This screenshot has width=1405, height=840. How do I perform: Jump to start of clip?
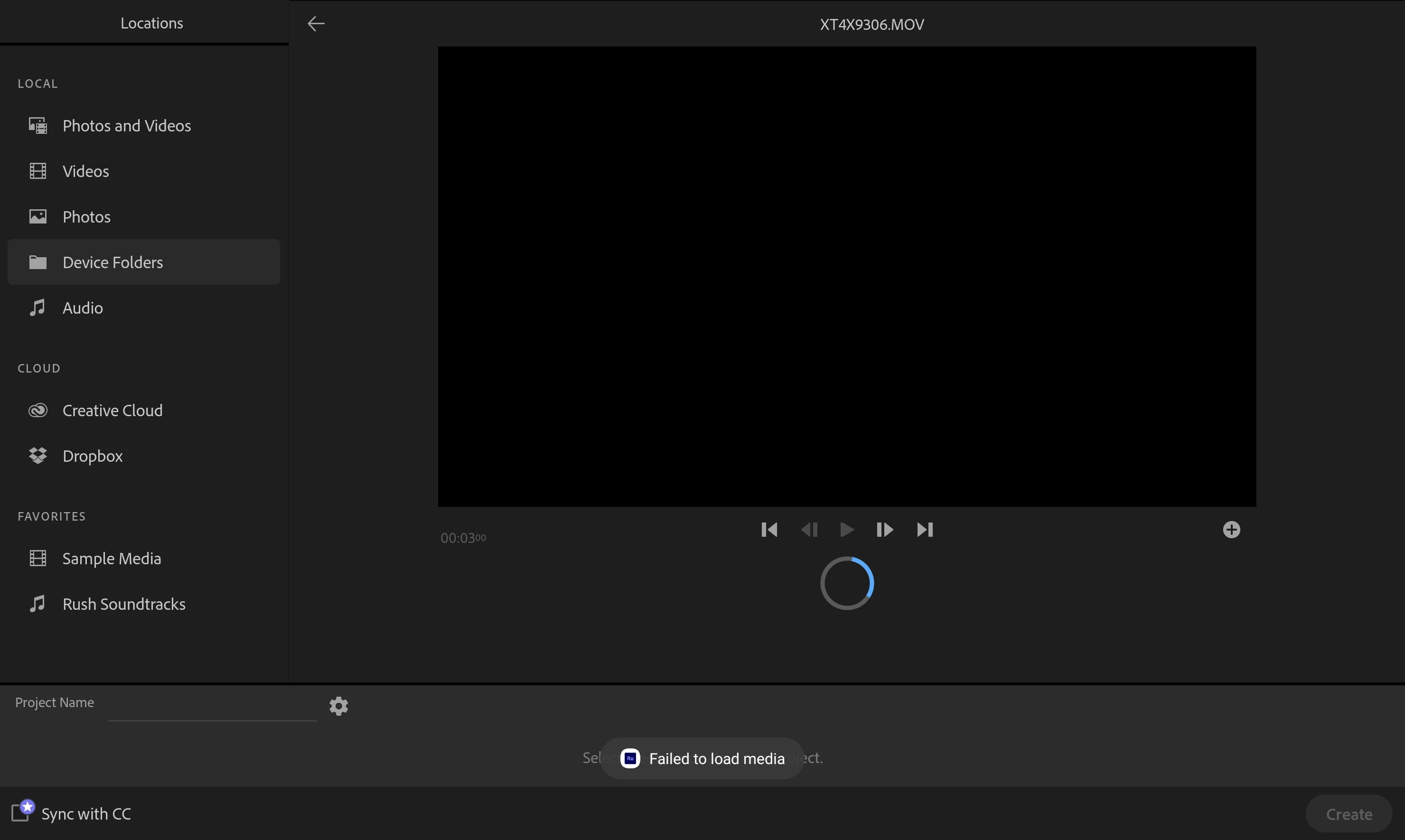point(769,530)
